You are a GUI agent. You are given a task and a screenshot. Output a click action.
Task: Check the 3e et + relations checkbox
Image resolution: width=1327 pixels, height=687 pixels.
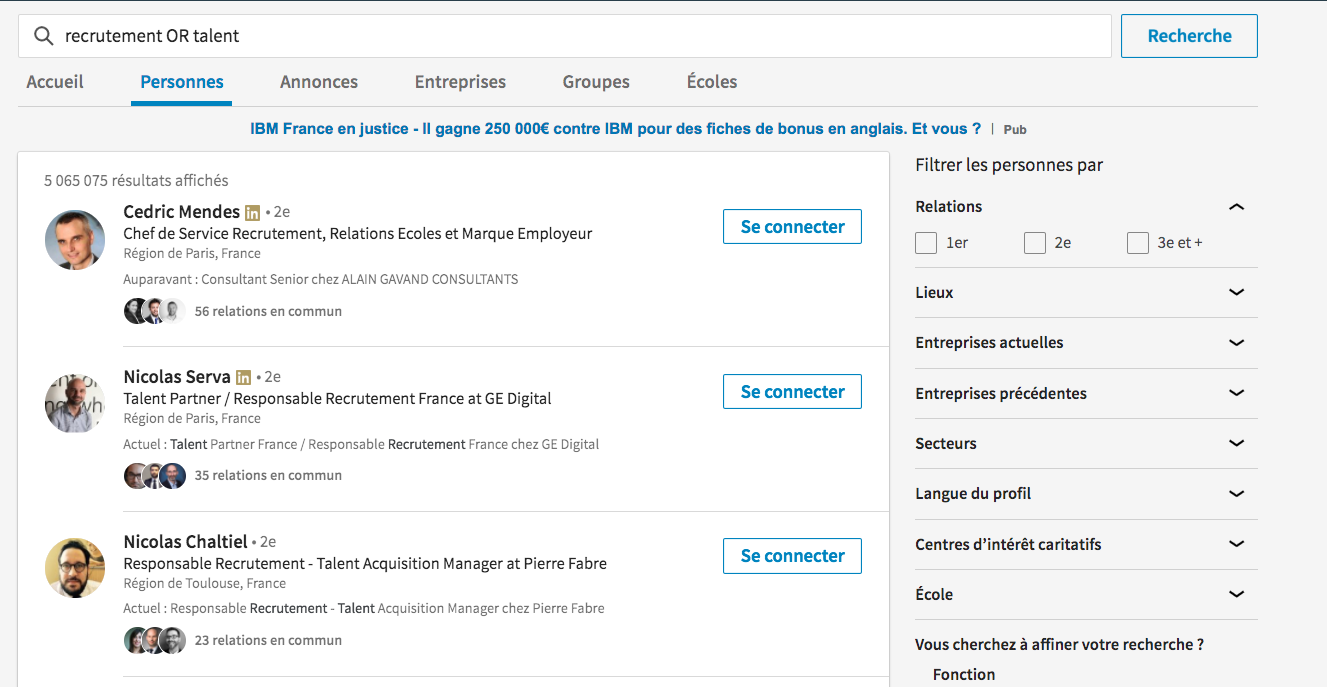point(1137,243)
